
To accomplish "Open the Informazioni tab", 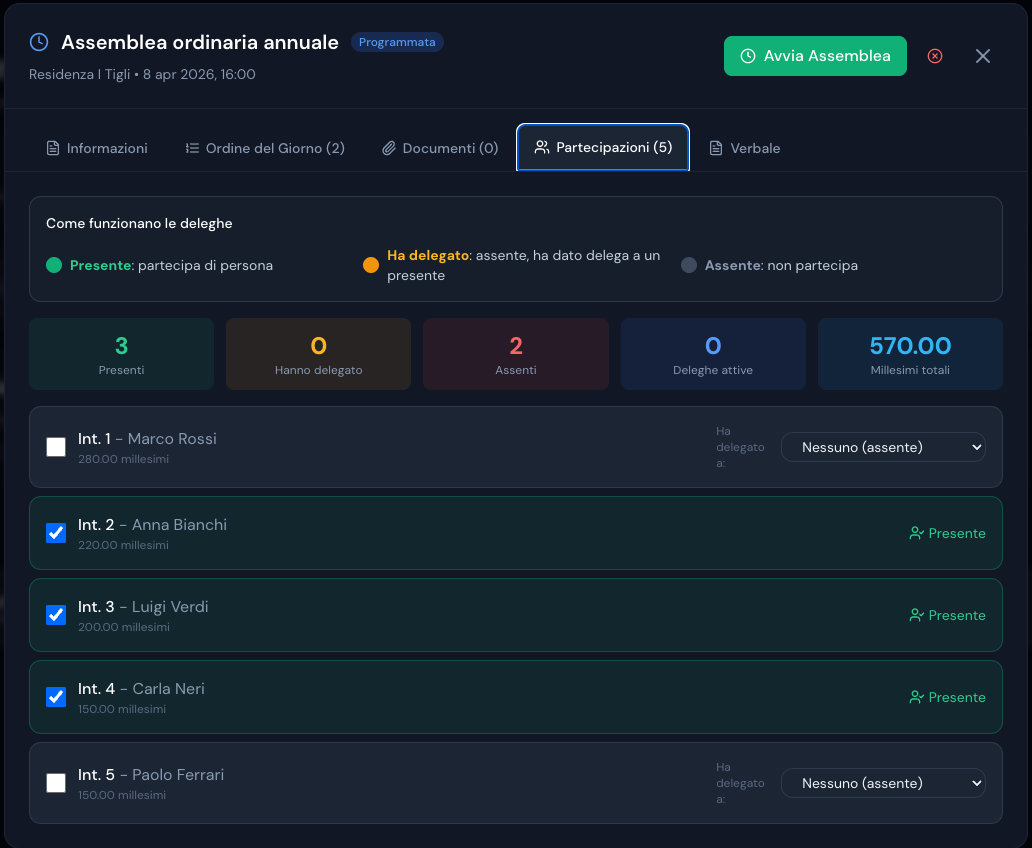I will tap(97, 148).
